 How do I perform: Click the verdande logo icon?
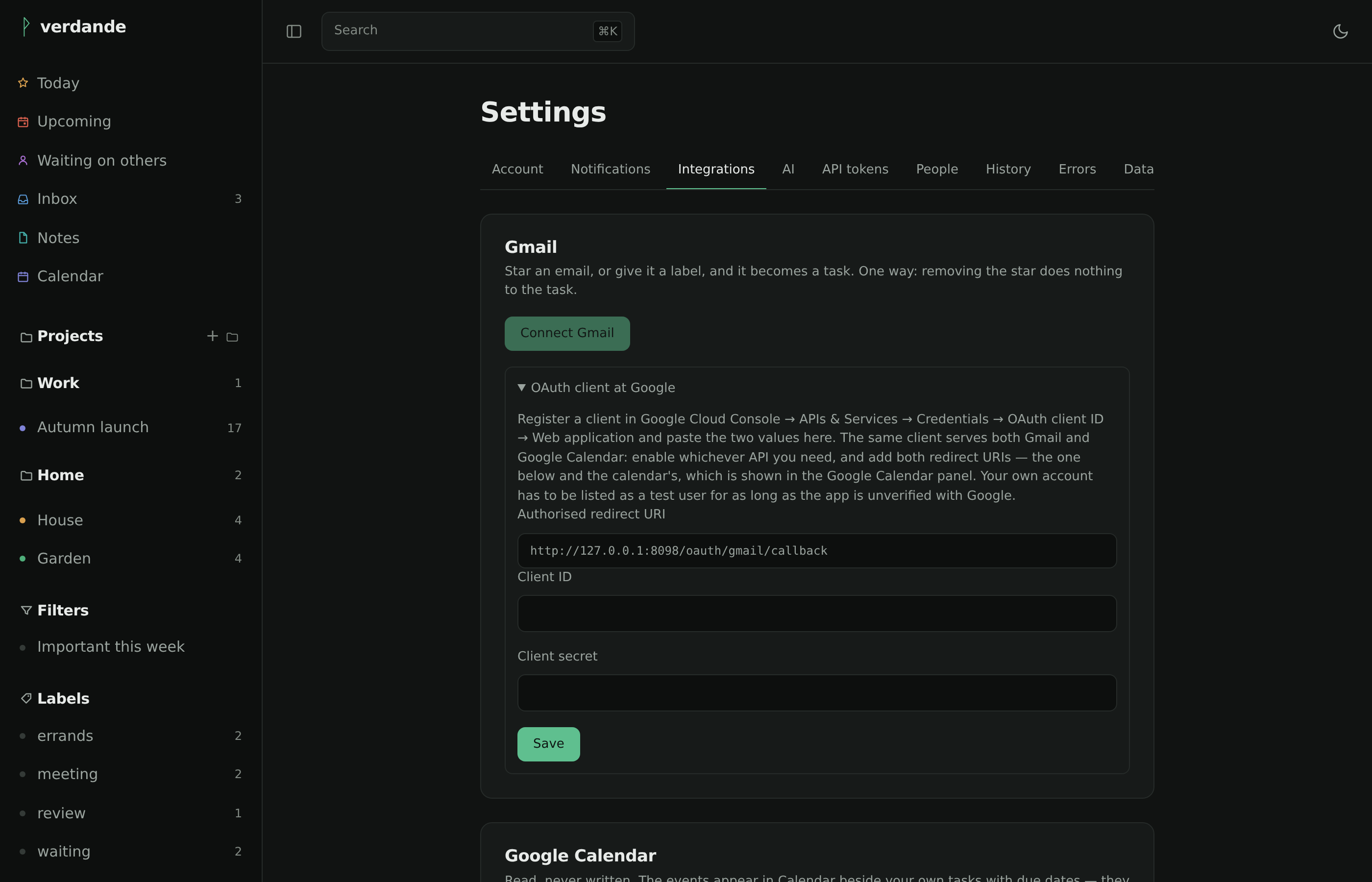(25, 26)
